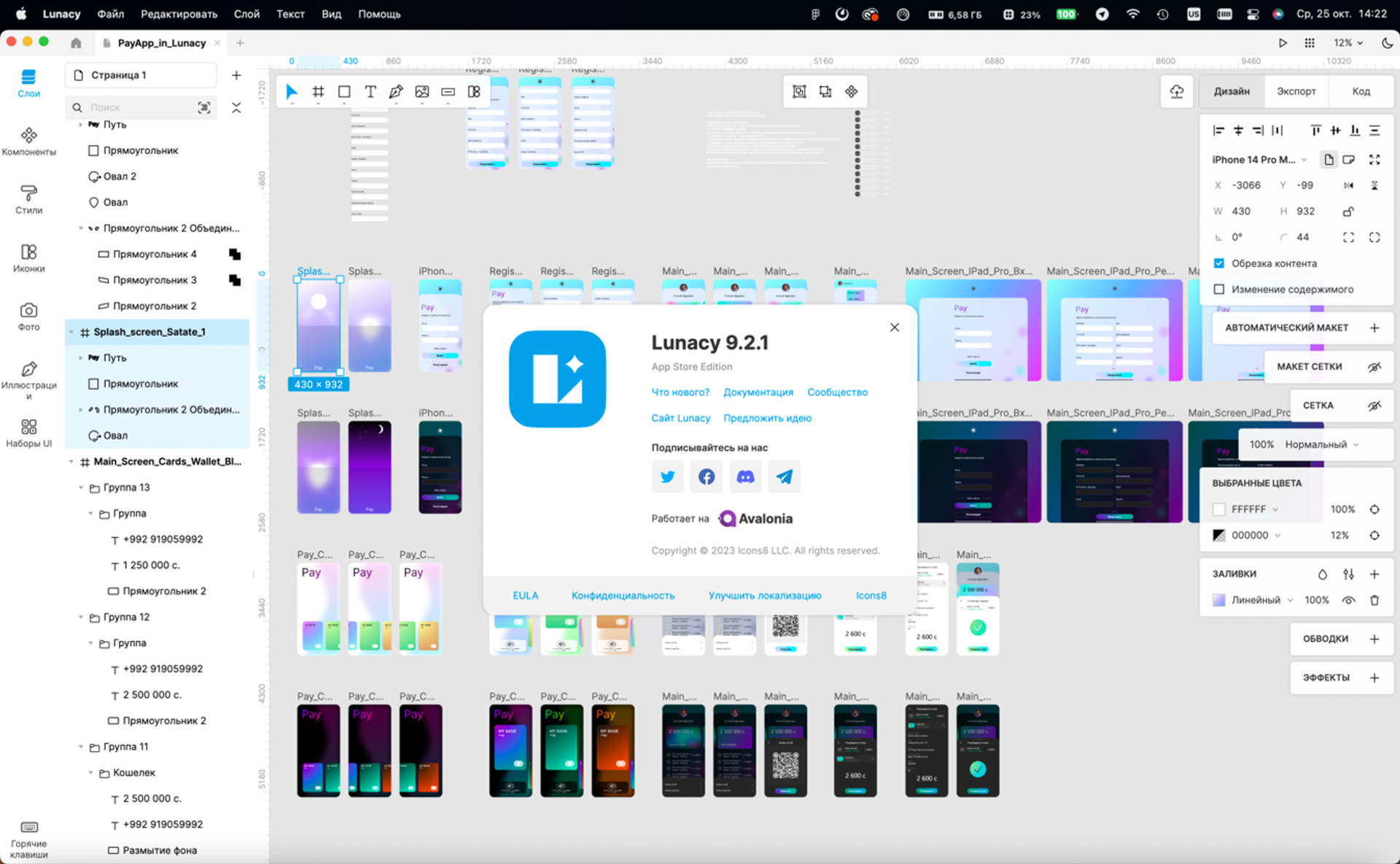Open the iPhone 14 Pro M... preset dropdown
1400x864 pixels.
tap(1260, 160)
